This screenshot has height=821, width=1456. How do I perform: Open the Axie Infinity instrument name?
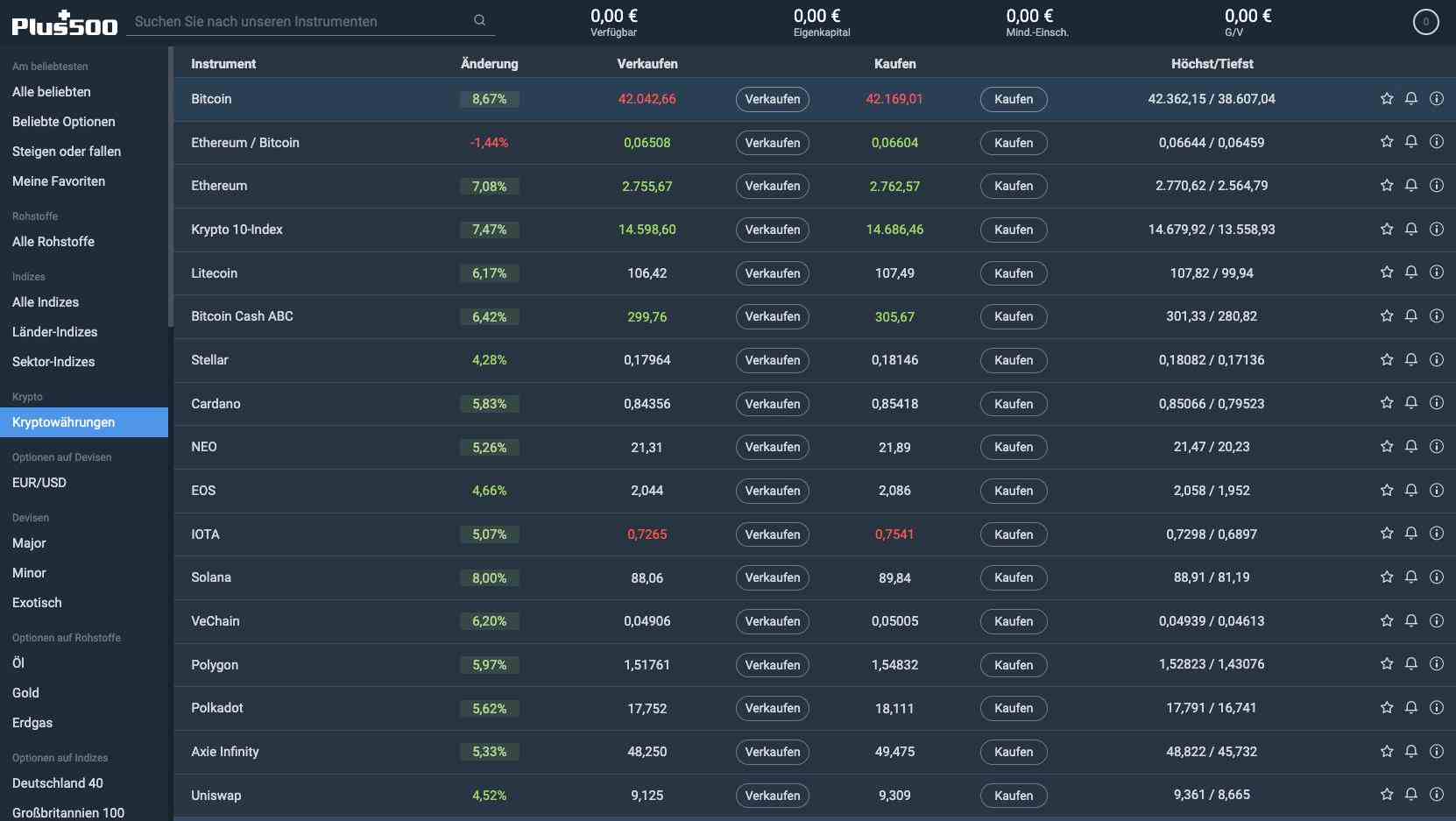[x=225, y=752]
